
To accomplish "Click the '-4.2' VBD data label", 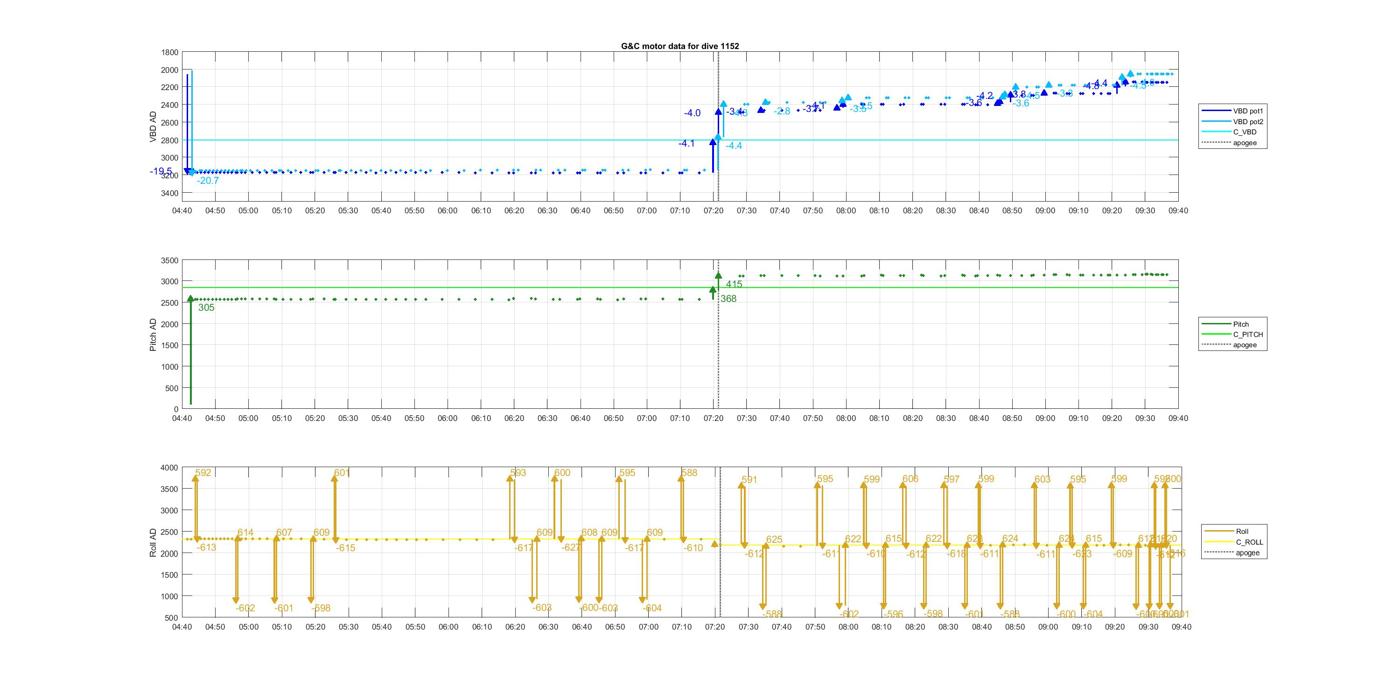I will tap(986, 96).
